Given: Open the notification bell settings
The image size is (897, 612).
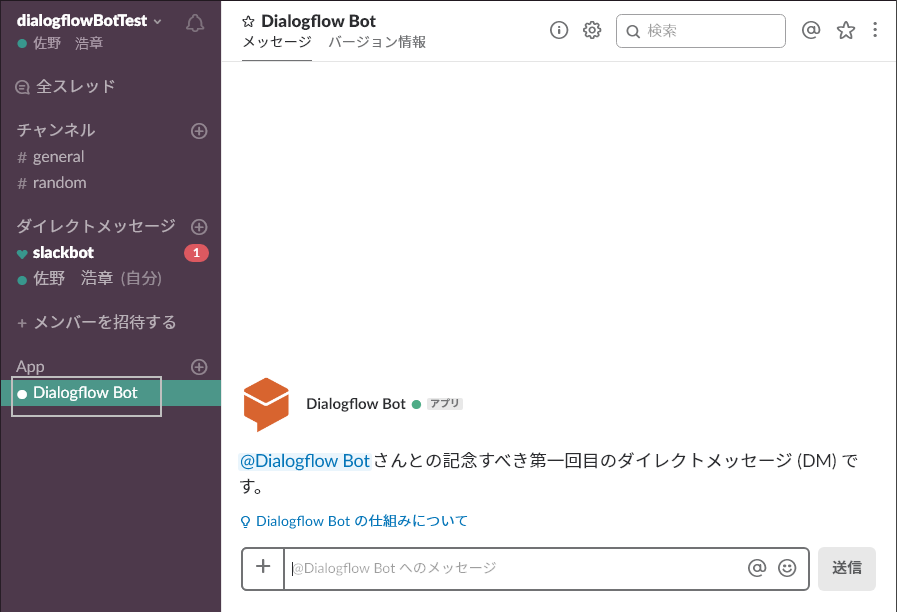Looking at the screenshot, I should 195,20.
